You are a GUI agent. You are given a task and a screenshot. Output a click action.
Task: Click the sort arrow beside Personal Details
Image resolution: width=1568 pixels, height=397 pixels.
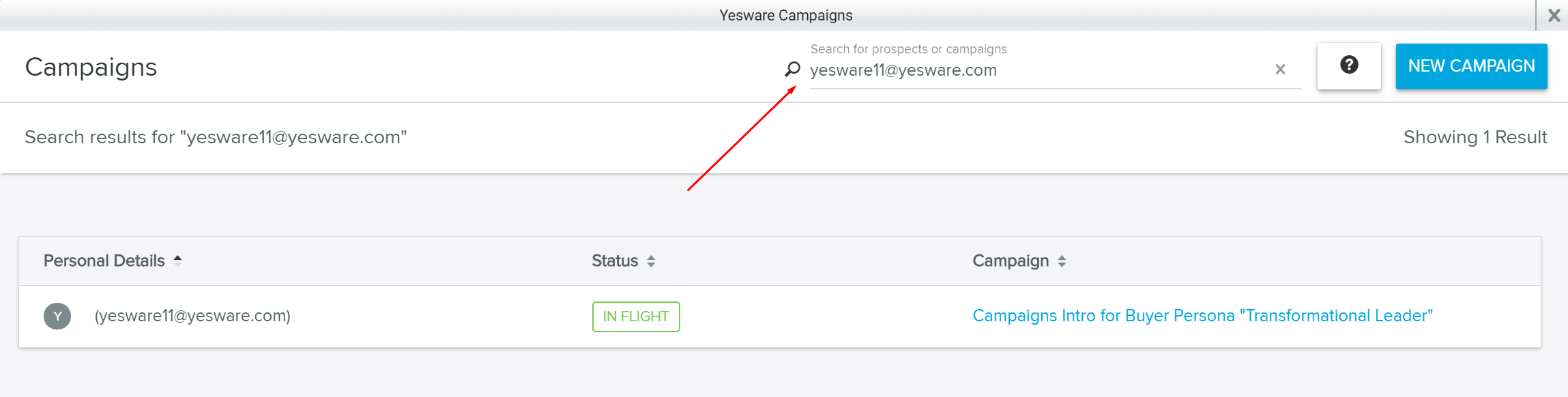tap(177, 261)
